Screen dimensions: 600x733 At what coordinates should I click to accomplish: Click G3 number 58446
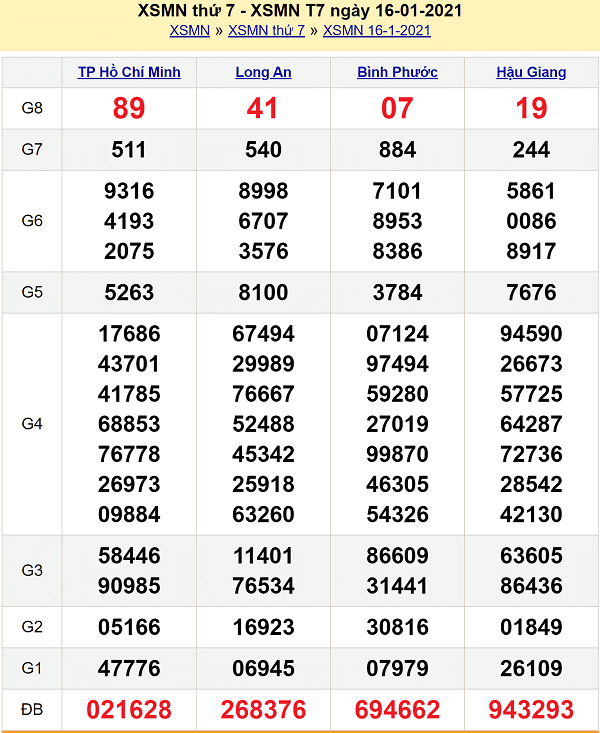129,555
